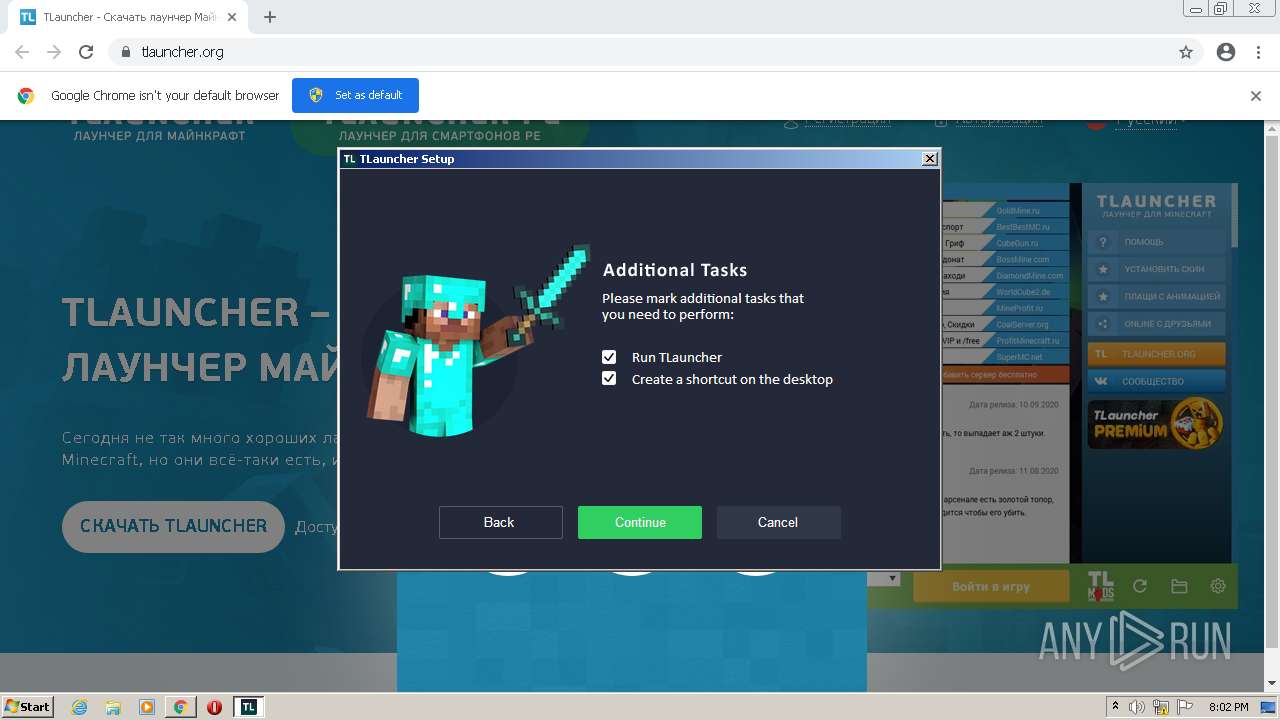Click Chrome's forward arrow
The width and height of the screenshot is (1280, 720).
coord(54,52)
